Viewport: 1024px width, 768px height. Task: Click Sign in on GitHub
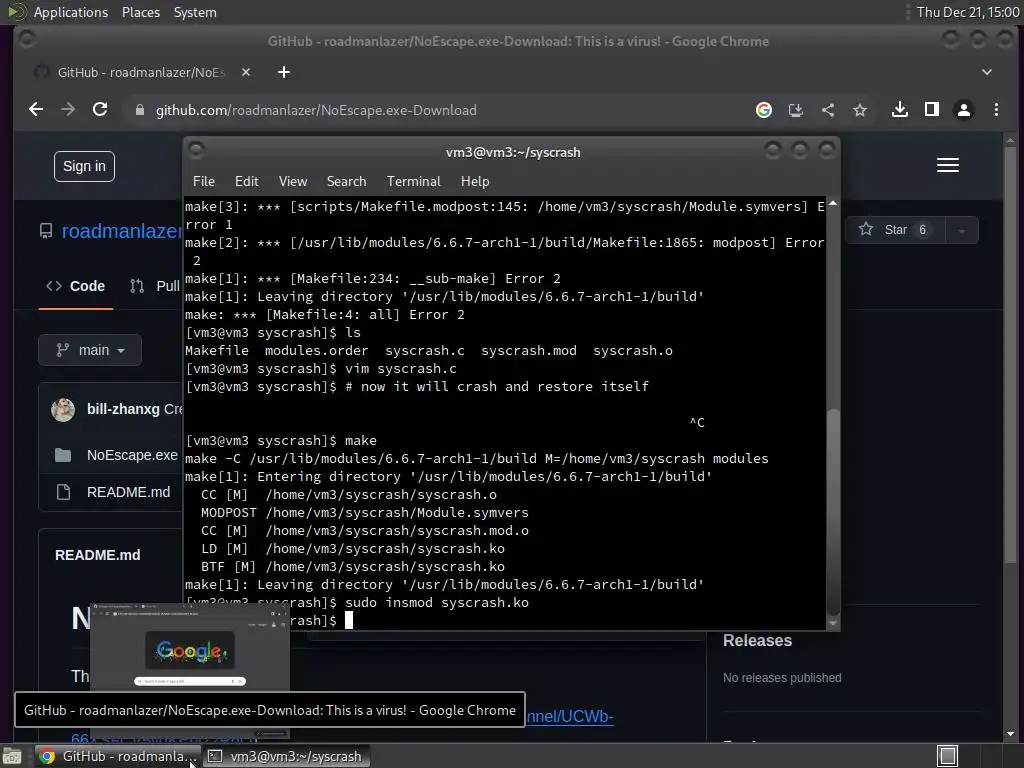coord(84,167)
